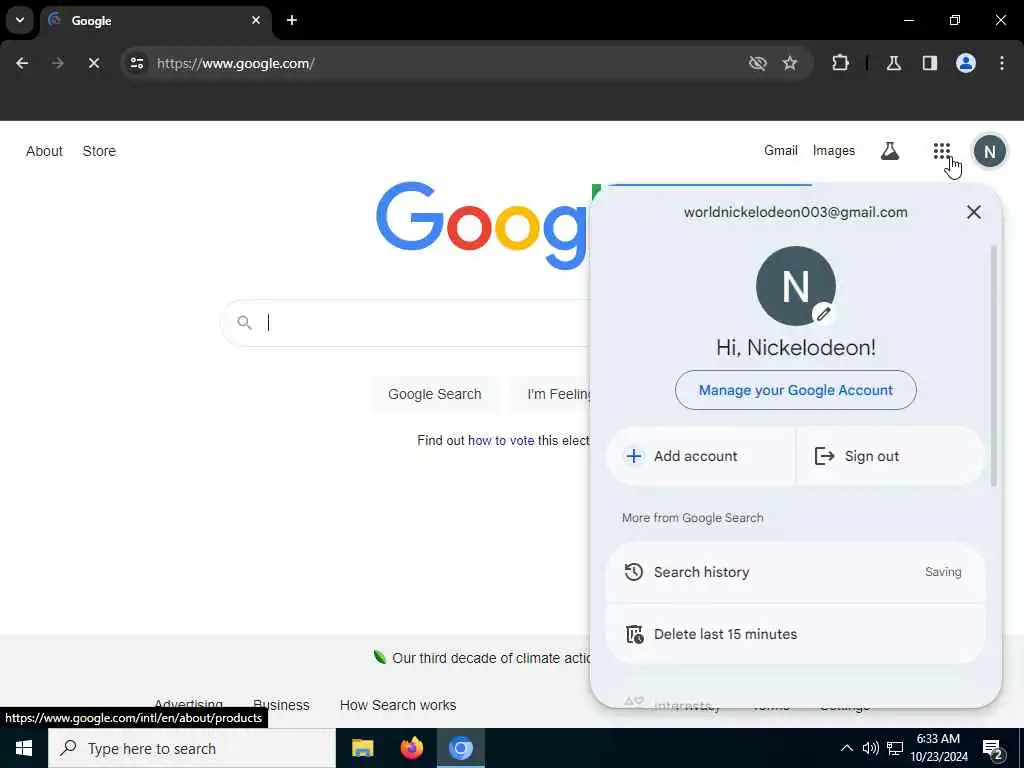Click the taskbar search box

pyautogui.click(x=192, y=748)
